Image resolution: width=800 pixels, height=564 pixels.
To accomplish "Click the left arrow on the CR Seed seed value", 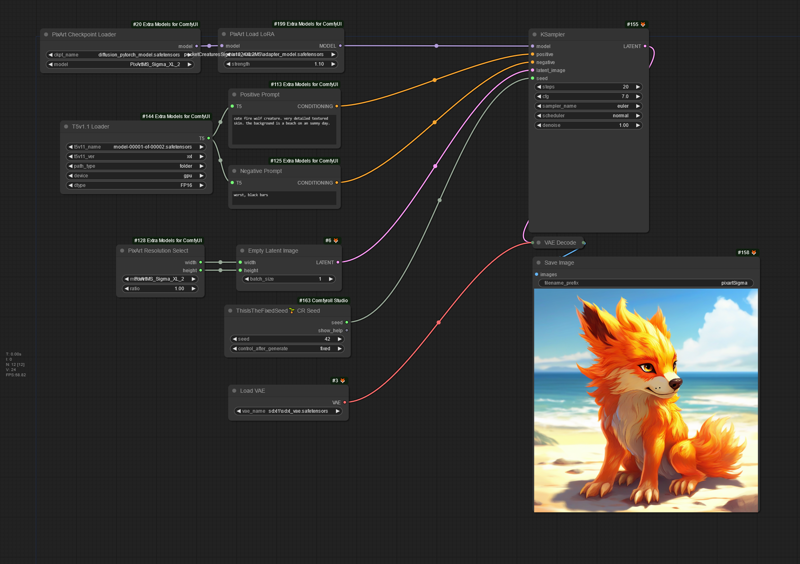I will click(x=235, y=339).
